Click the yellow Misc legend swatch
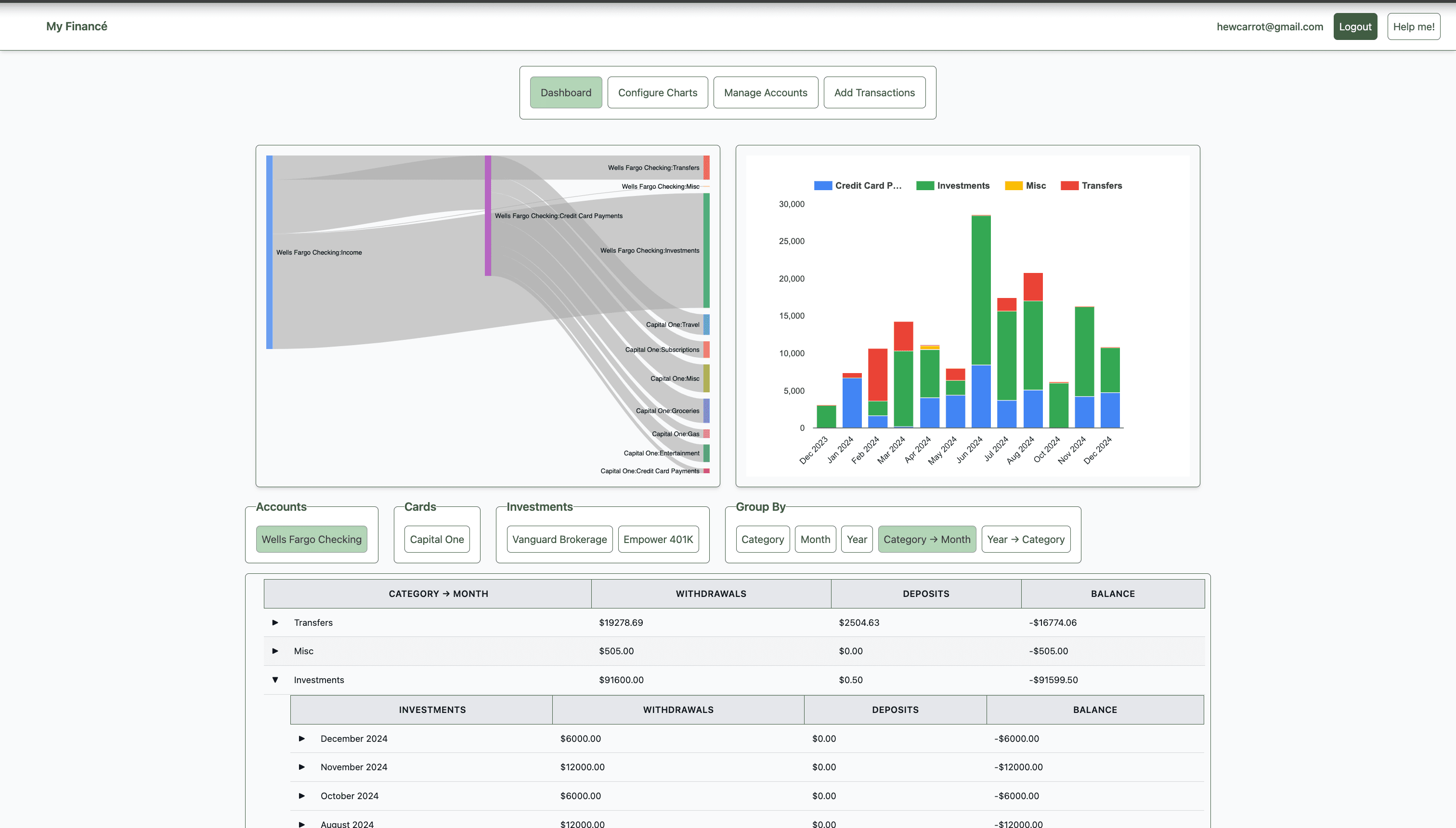 [1014, 185]
